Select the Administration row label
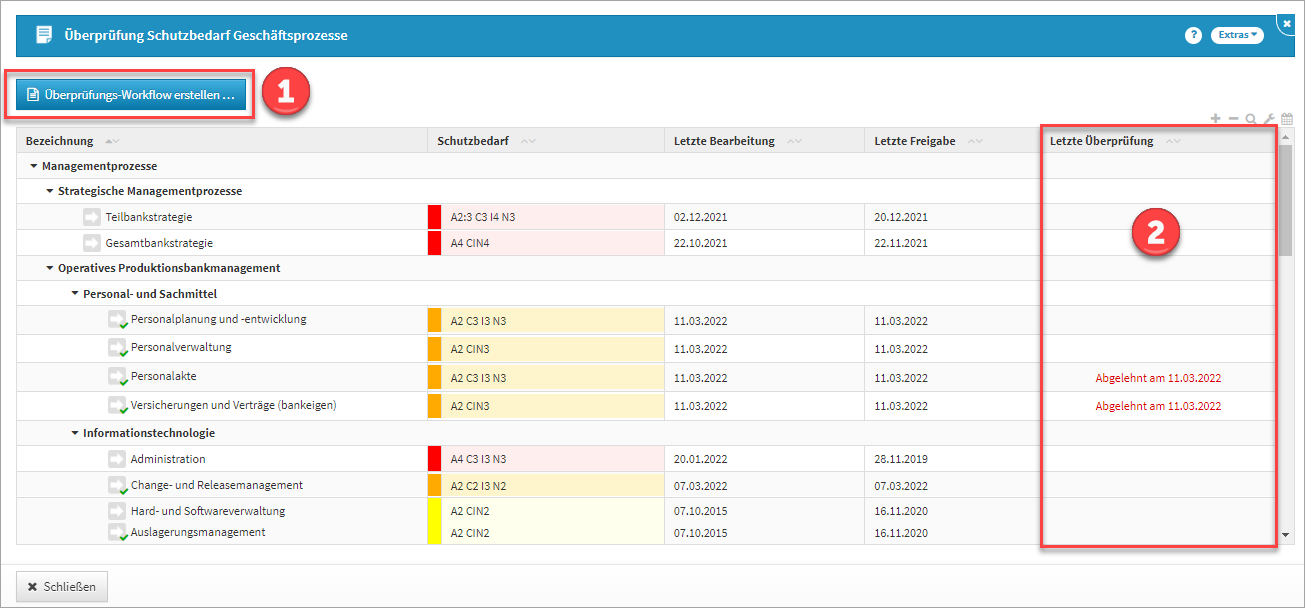The width and height of the screenshot is (1305, 608). tap(168, 459)
